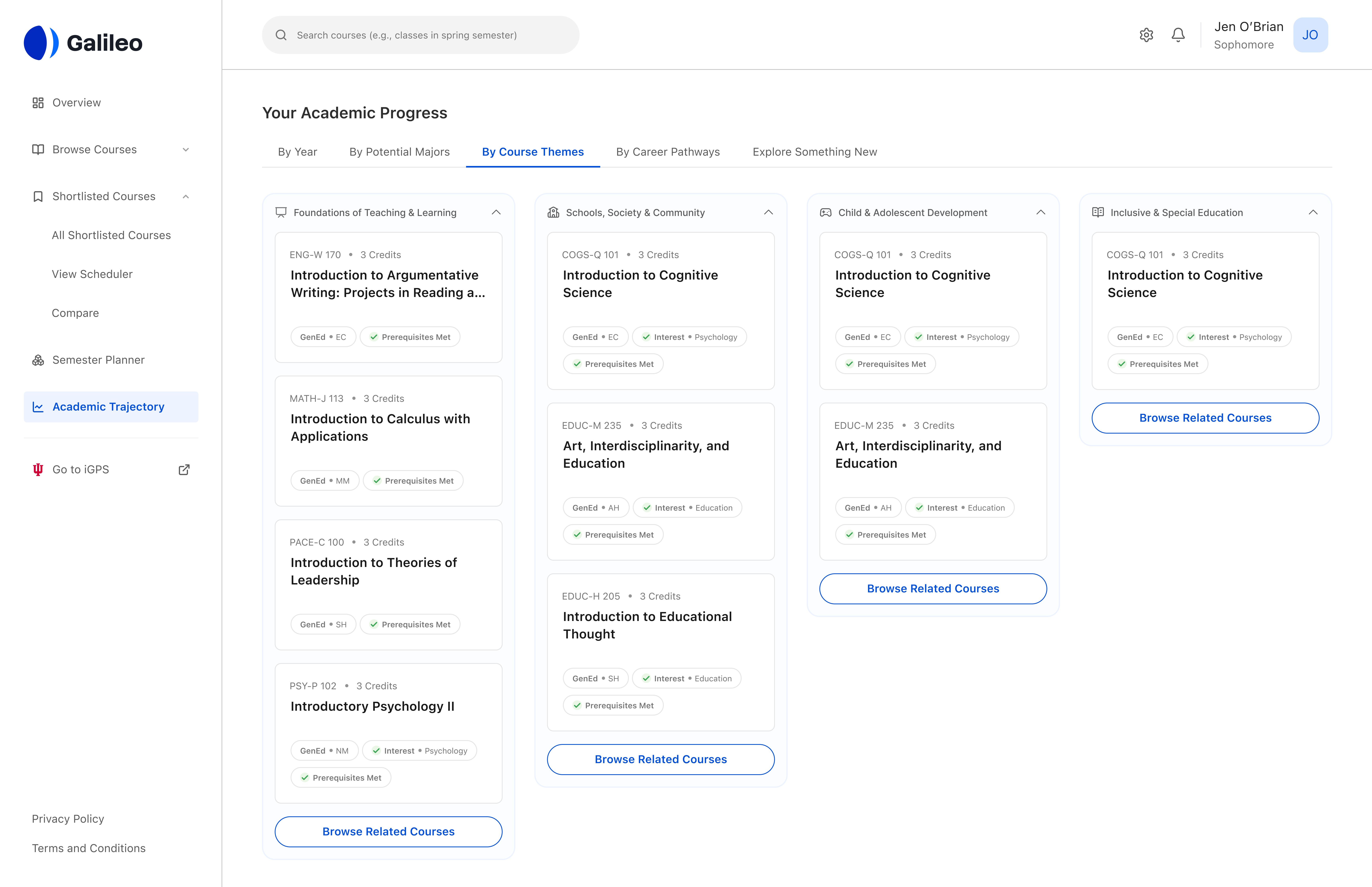Open the Introduction to Theories of Leadership card
This screenshot has width=1372, height=887.
[389, 585]
